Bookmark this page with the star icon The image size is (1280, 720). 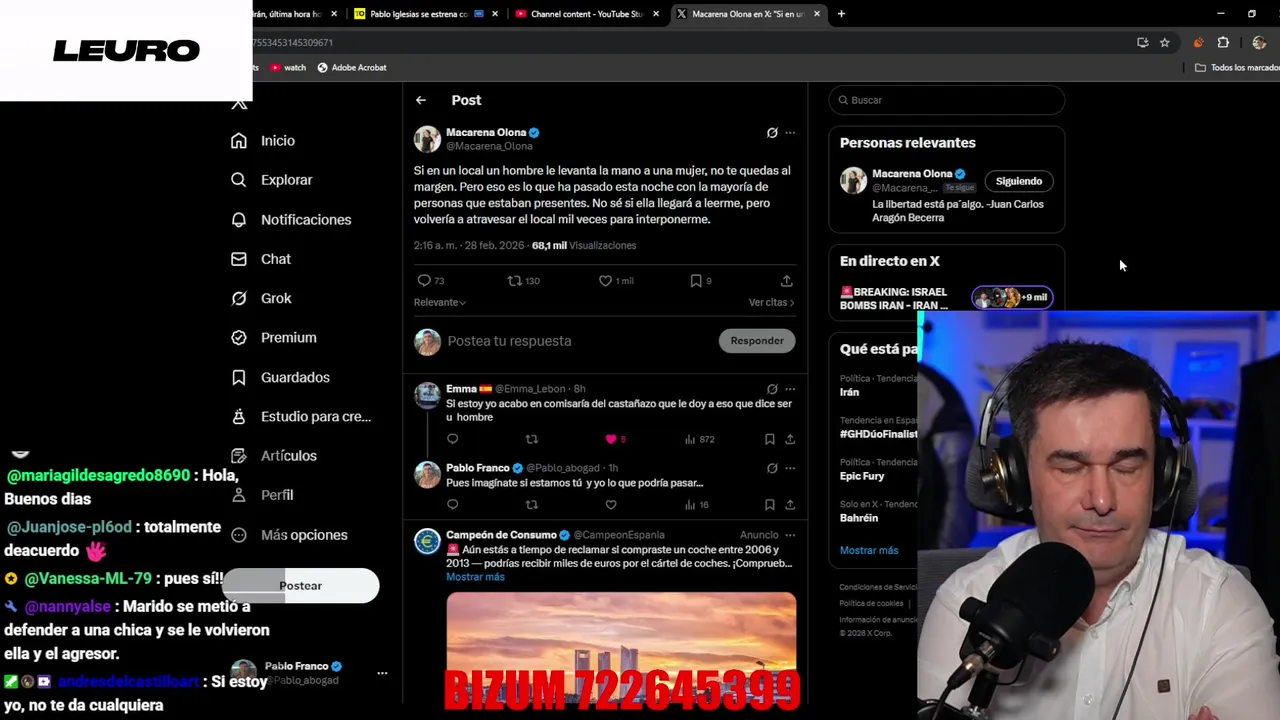1165,43
